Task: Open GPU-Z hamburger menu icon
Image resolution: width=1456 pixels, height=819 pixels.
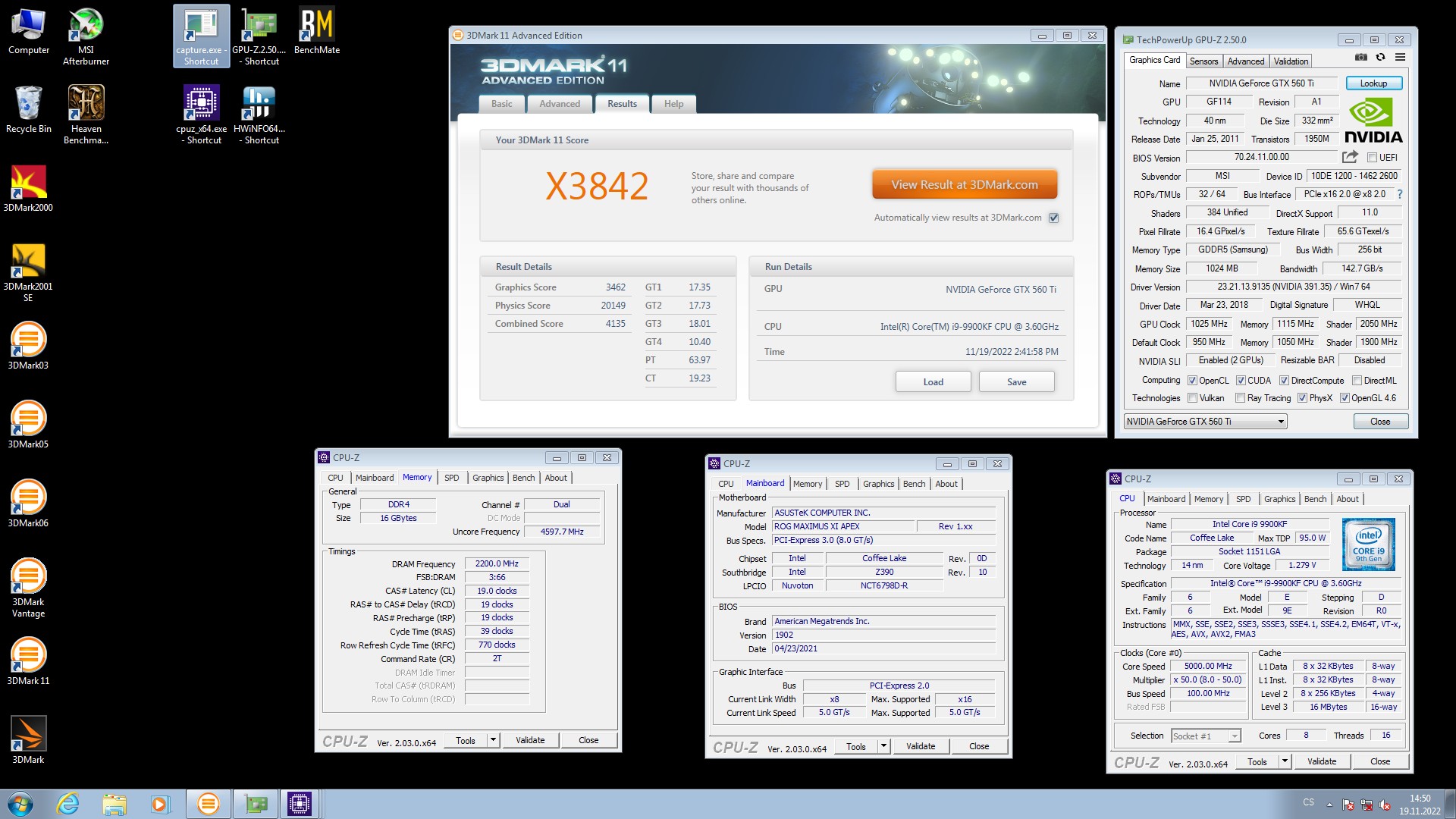Action: [1400, 58]
